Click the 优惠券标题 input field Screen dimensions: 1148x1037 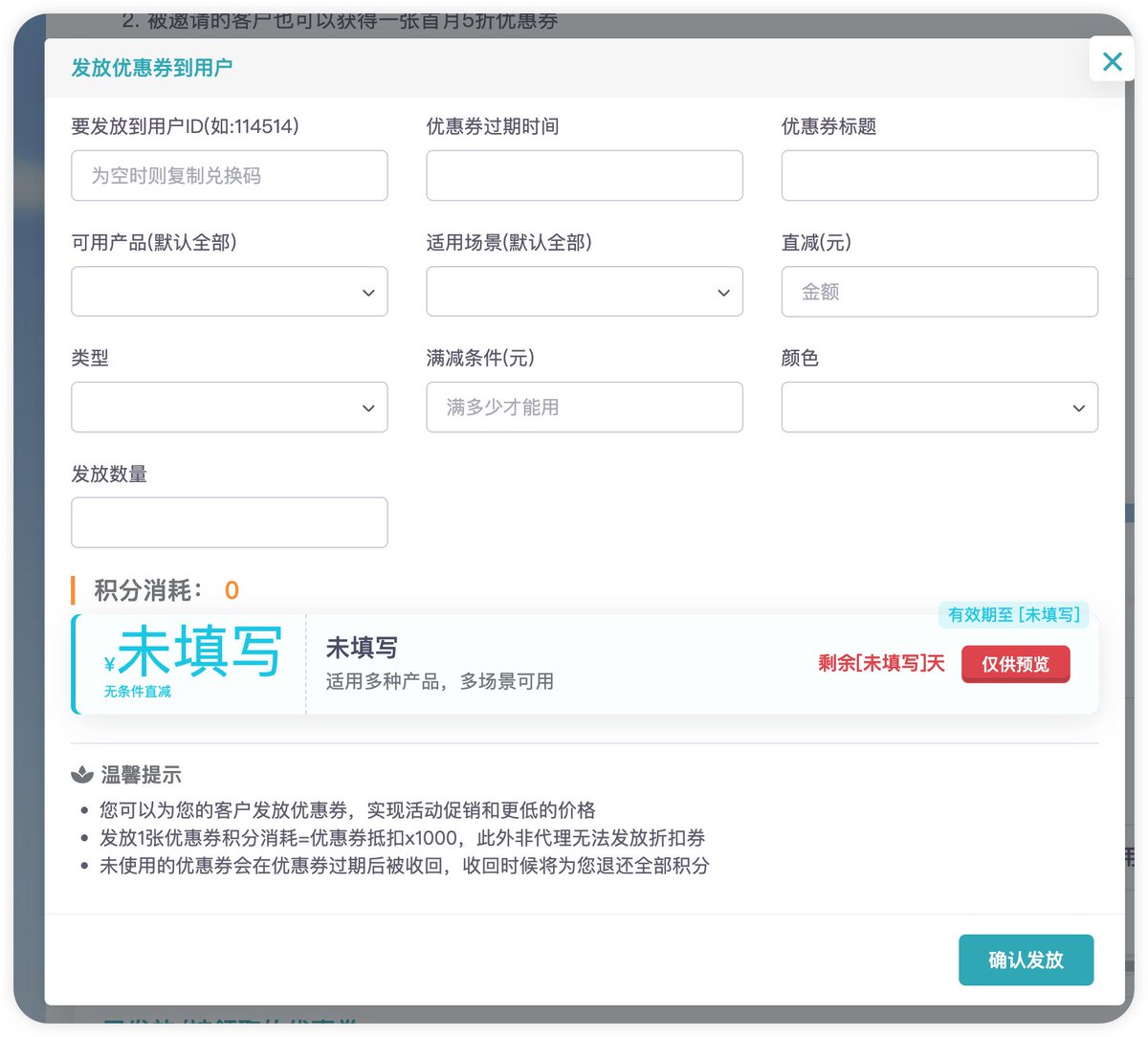pyautogui.click(x=939, y=176)
